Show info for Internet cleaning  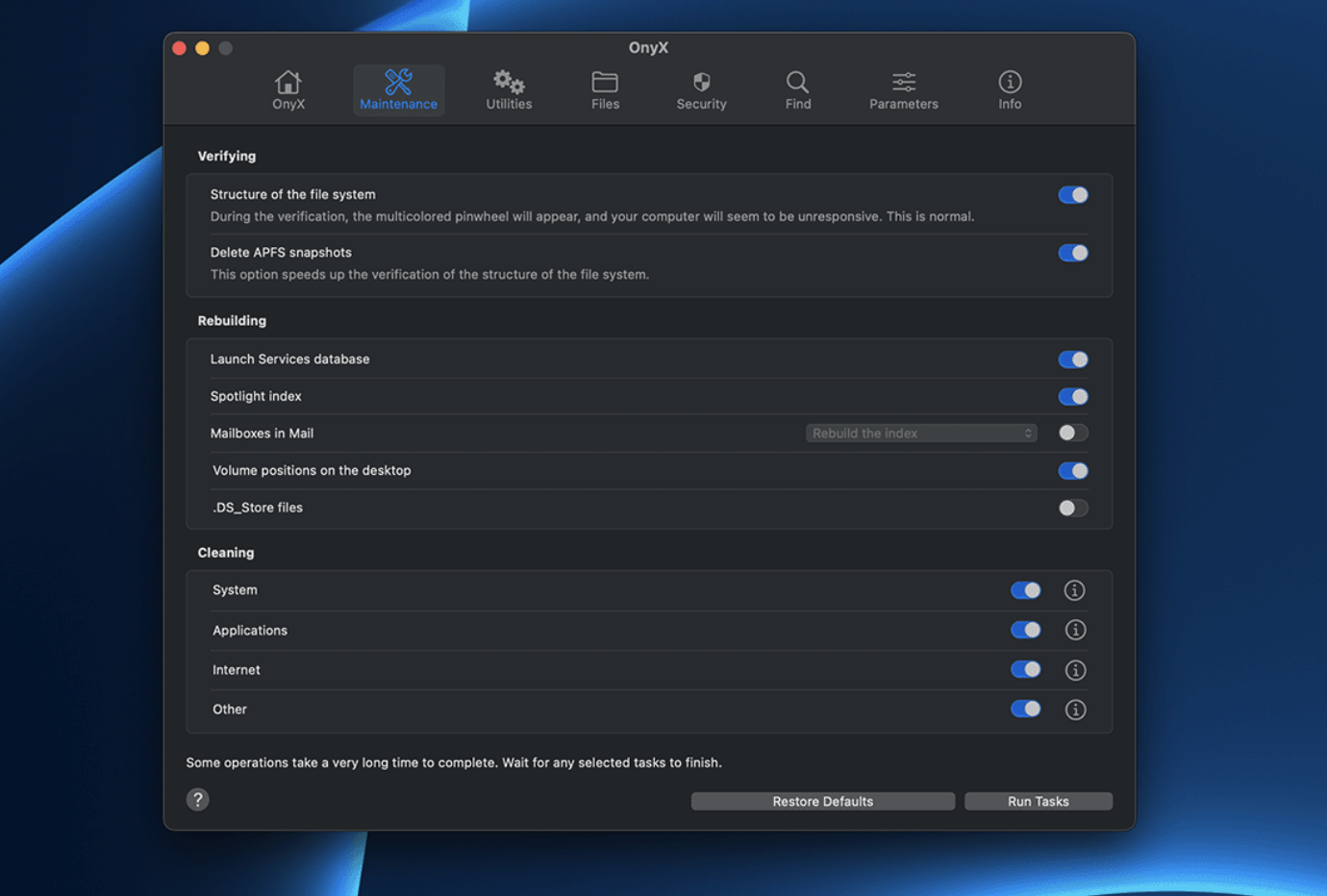[x=1074, y=670]
